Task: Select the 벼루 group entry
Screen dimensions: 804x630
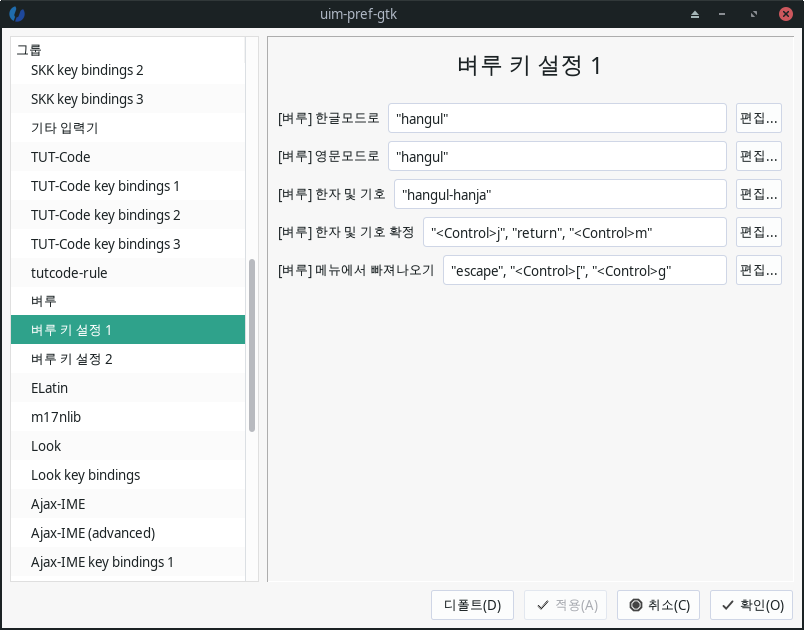Action: [x=44, y=301]
